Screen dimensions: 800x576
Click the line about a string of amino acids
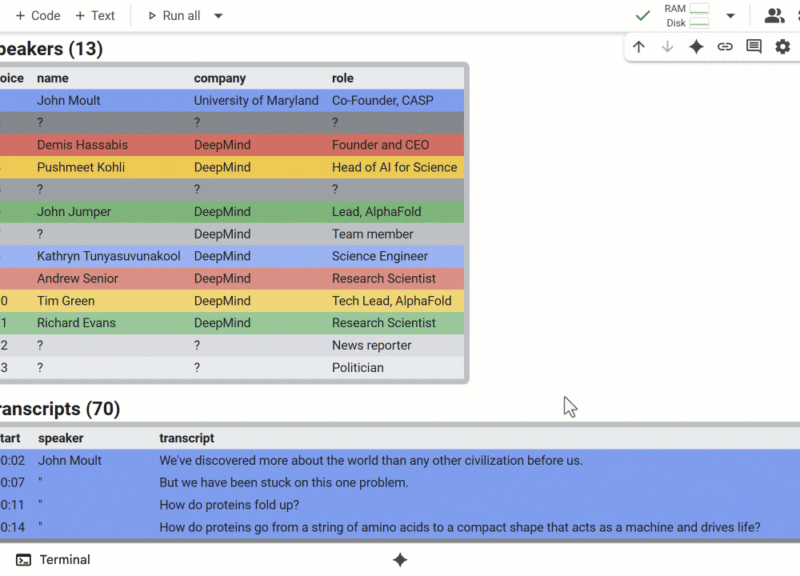[x=460, y=527]
